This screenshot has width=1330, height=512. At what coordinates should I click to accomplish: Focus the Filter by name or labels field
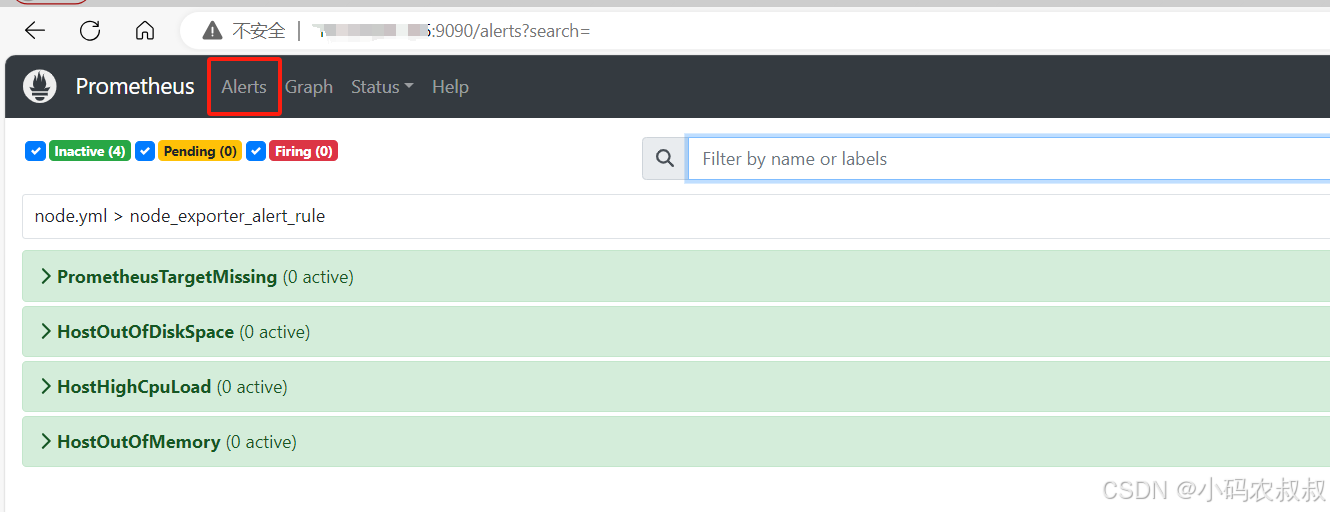click(1009, 159)
